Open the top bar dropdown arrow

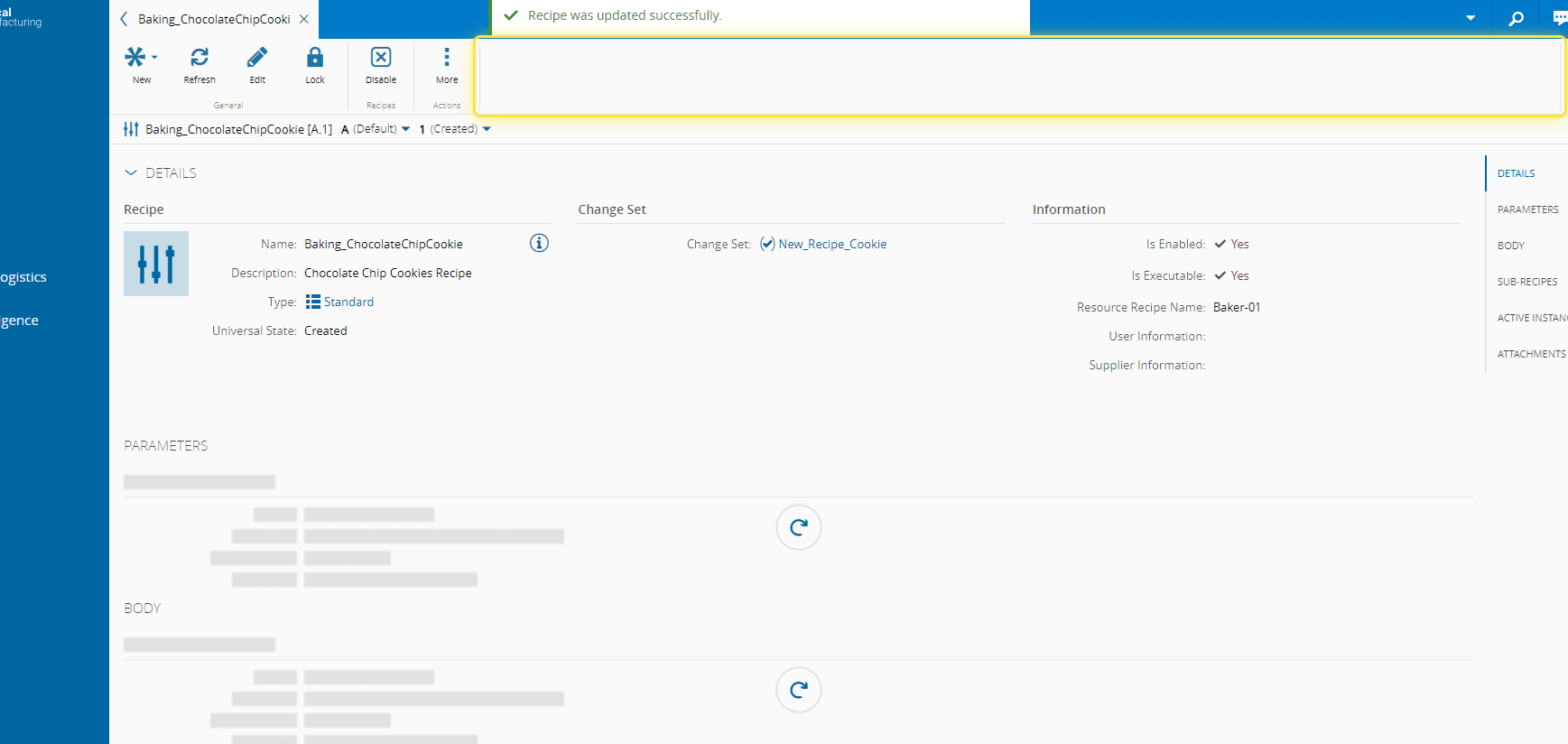1471,18
